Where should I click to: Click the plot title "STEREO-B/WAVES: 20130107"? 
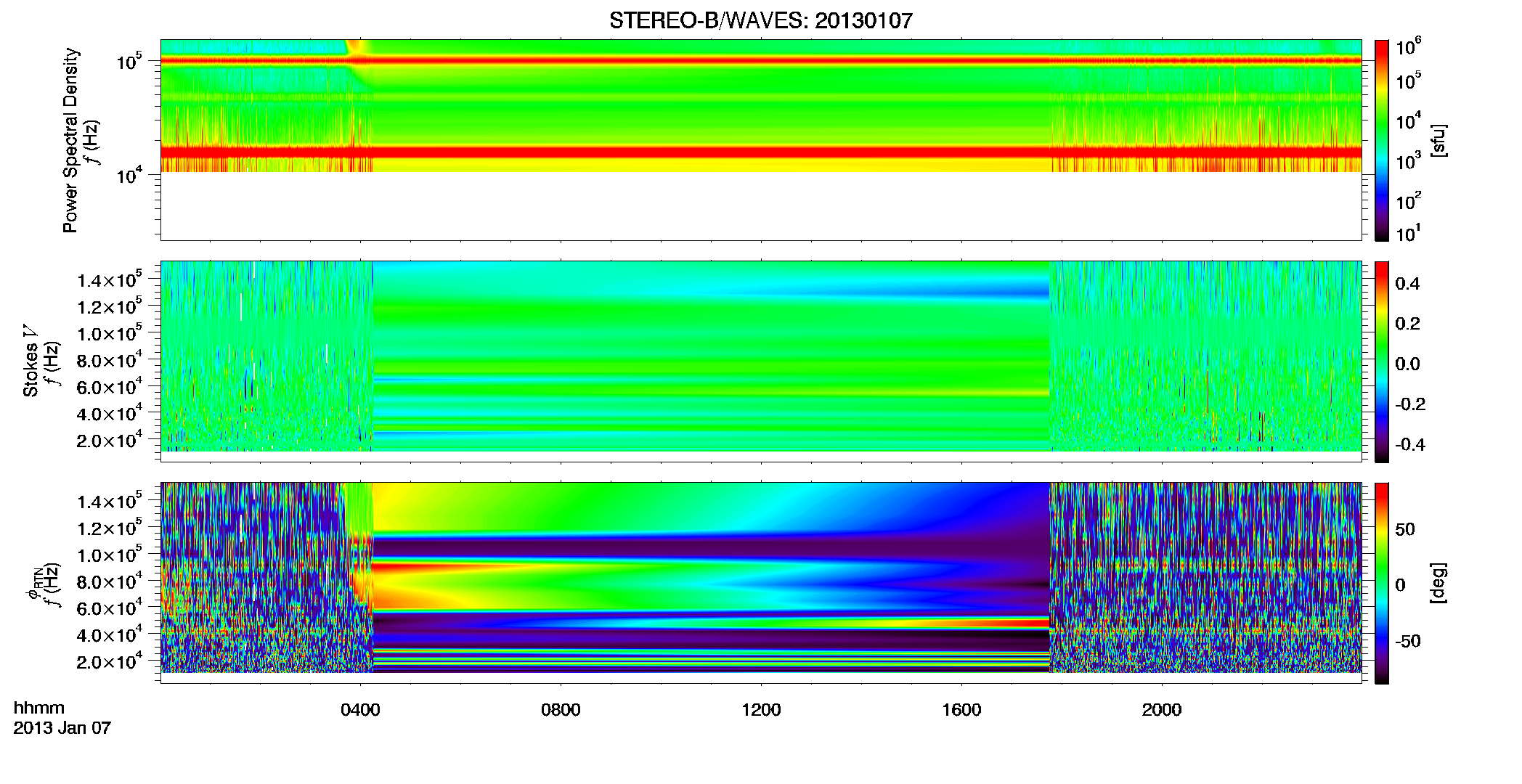(760, 20)
